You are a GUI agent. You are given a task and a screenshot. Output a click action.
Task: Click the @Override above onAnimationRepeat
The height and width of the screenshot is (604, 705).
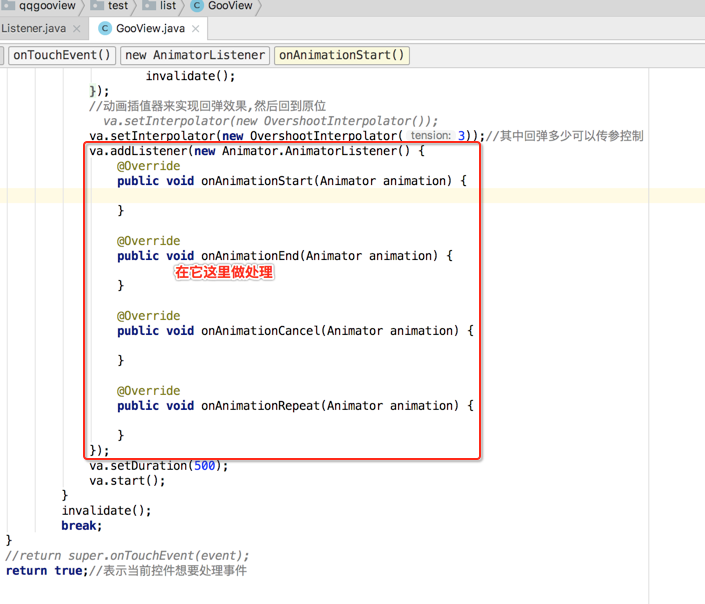click(148, 391)
